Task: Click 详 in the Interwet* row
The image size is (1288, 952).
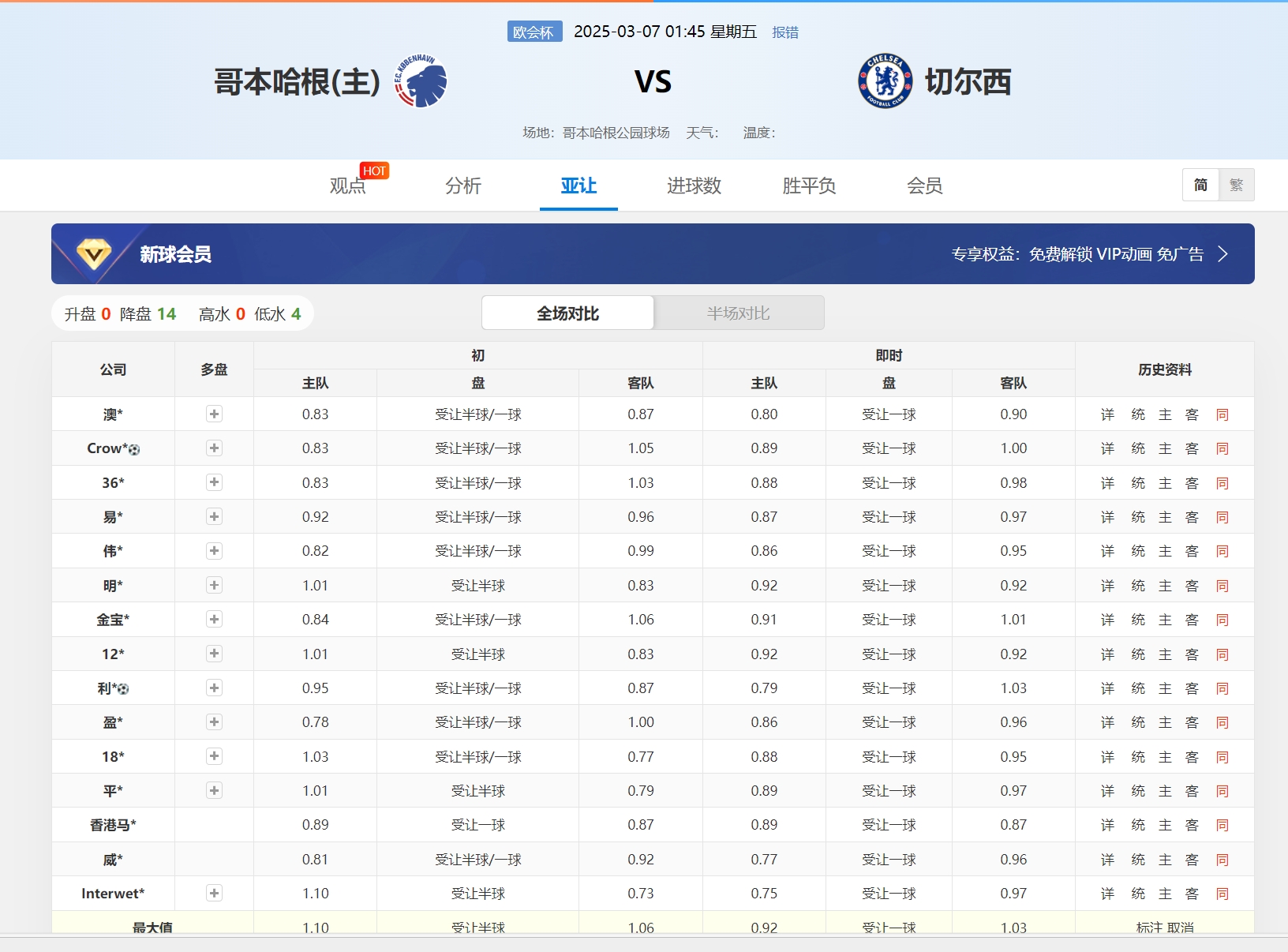Action: tap(1107, 894)
